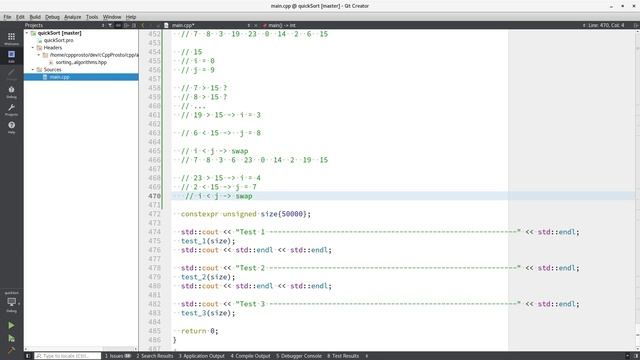Select quickSort.pro file
The width and height of the screenshot is (640, 360).
[58, 40]
